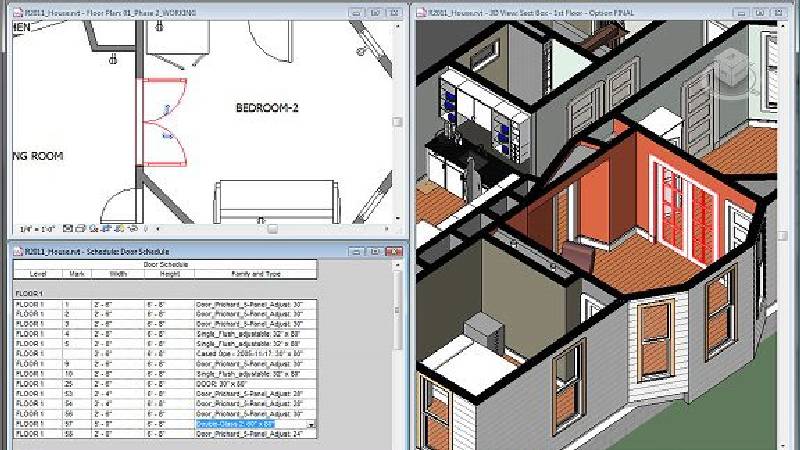Image resolution: width=800 pixels, height=450 pixels.
Task: Select the Mark 9 cell in the schedule
Action: (77, 364)
